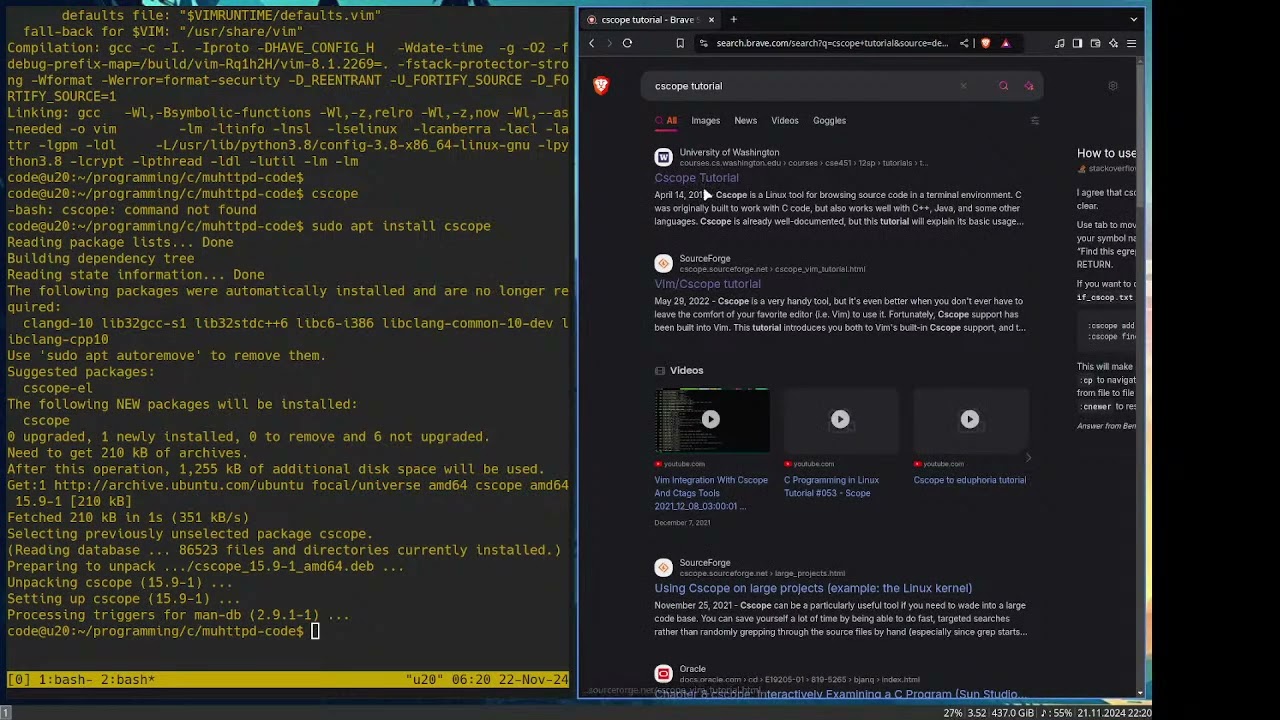Viewport: 1280px width, 720px height.
Task: Click the browser forward arrow
Action: pos(609,43)
